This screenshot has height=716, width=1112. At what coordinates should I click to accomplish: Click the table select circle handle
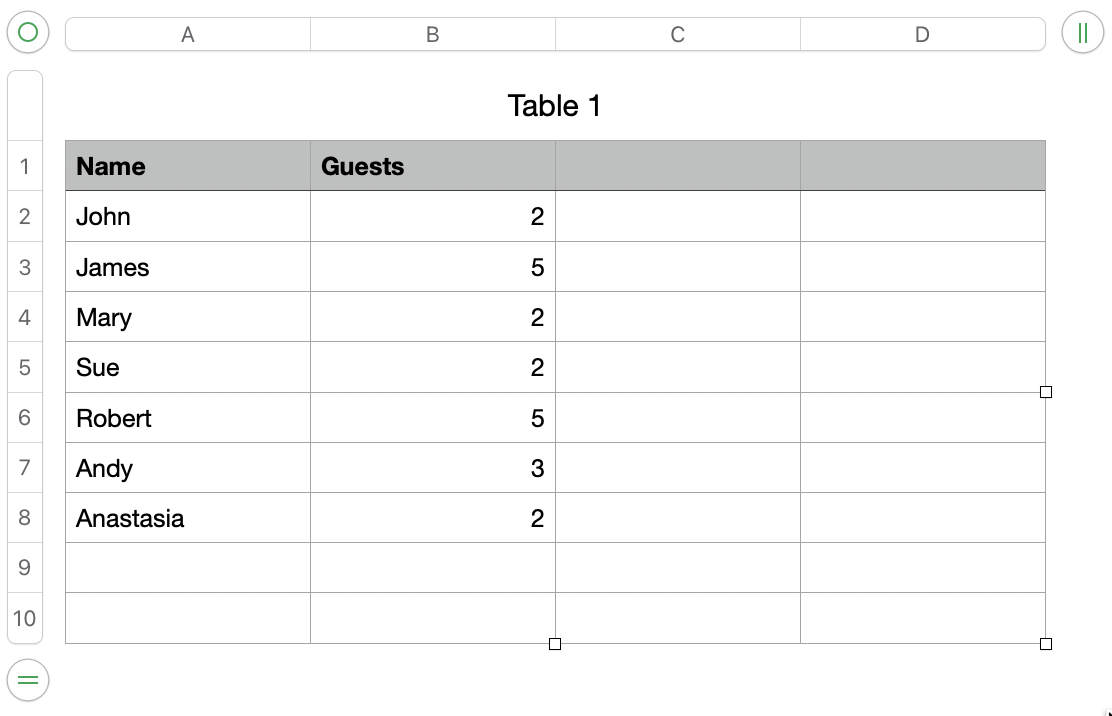coord(28,33)
